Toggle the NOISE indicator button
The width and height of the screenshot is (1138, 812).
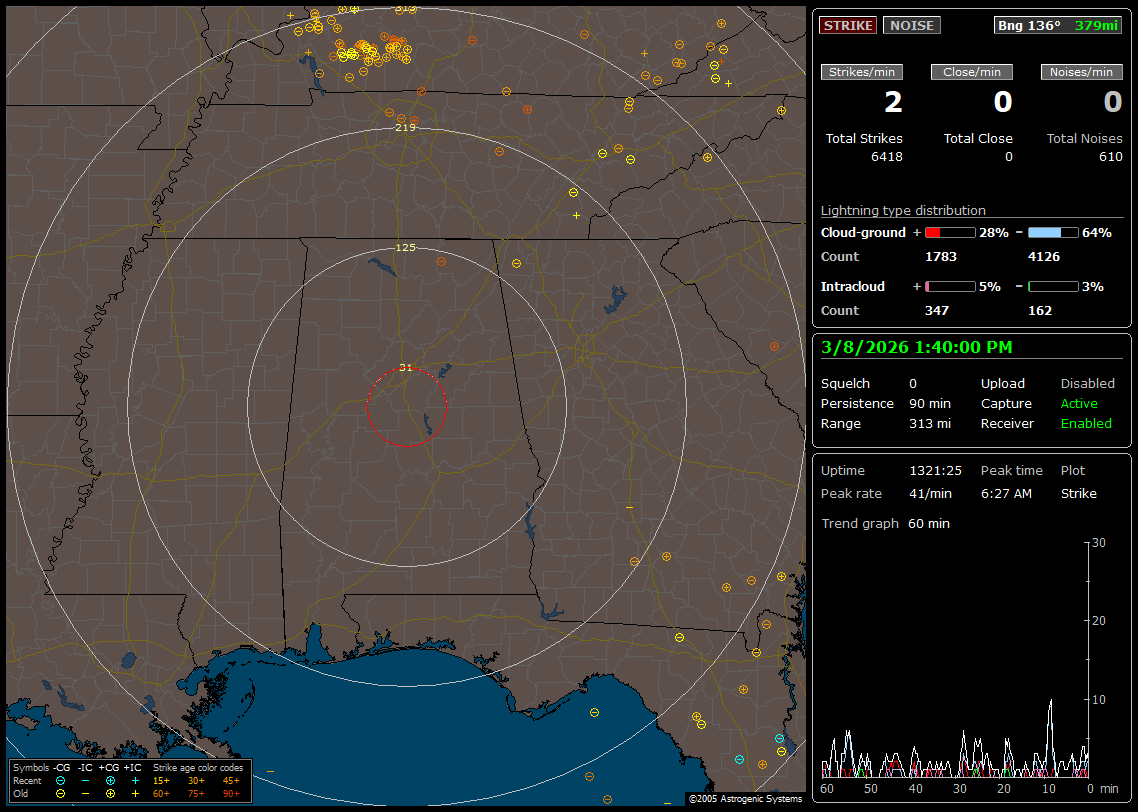pyautogui.click(x=911, y=26)
